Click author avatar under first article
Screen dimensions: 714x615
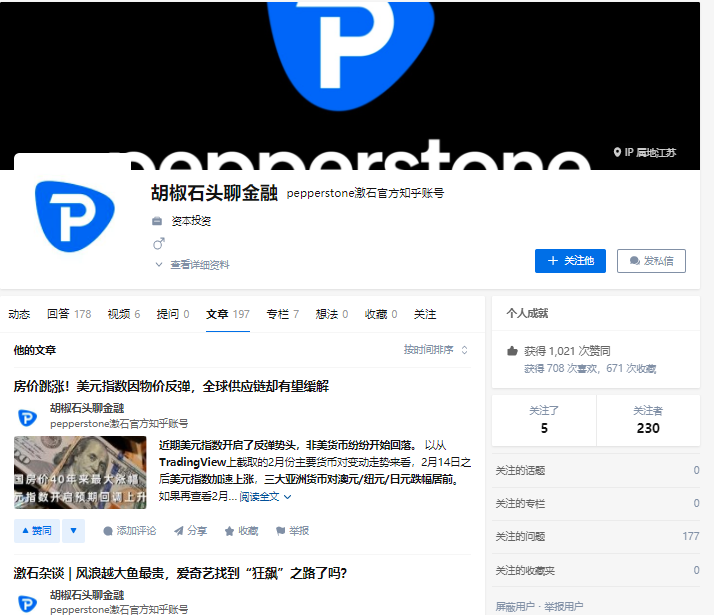coord(27,417)
